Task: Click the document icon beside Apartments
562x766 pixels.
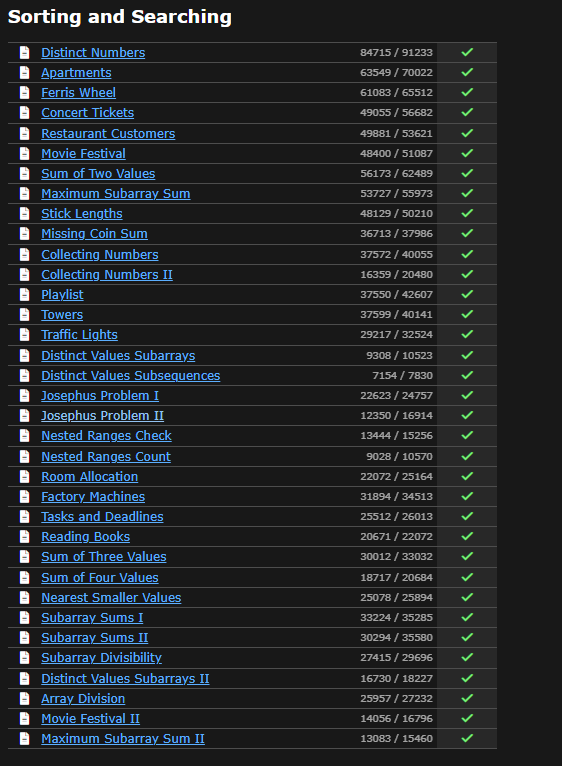Action: point(24,72)
